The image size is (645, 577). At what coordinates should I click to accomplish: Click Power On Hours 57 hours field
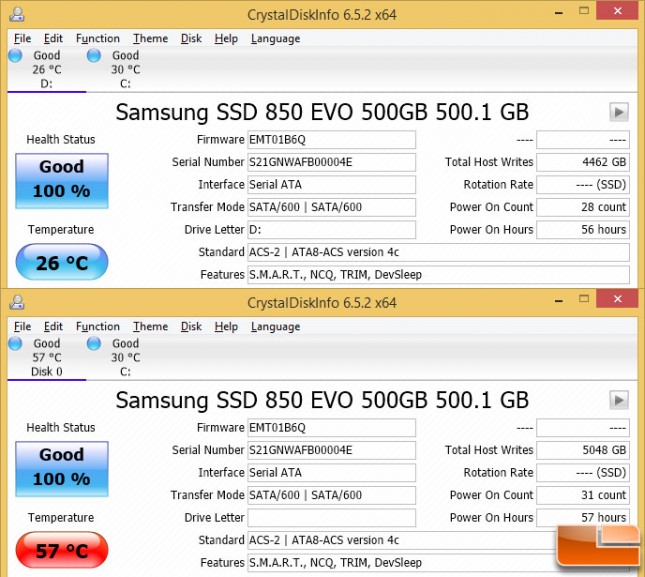coord(583,517)
